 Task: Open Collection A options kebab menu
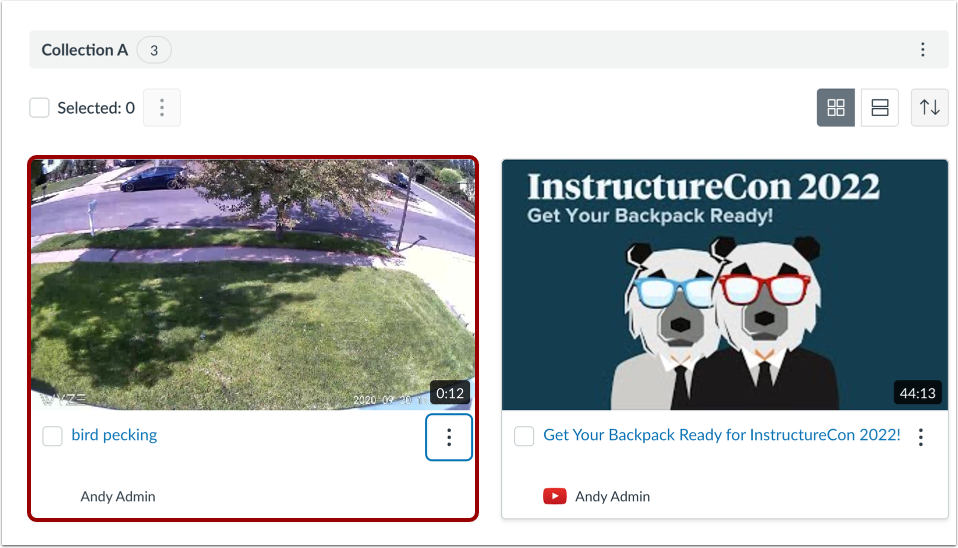point(923,49)
